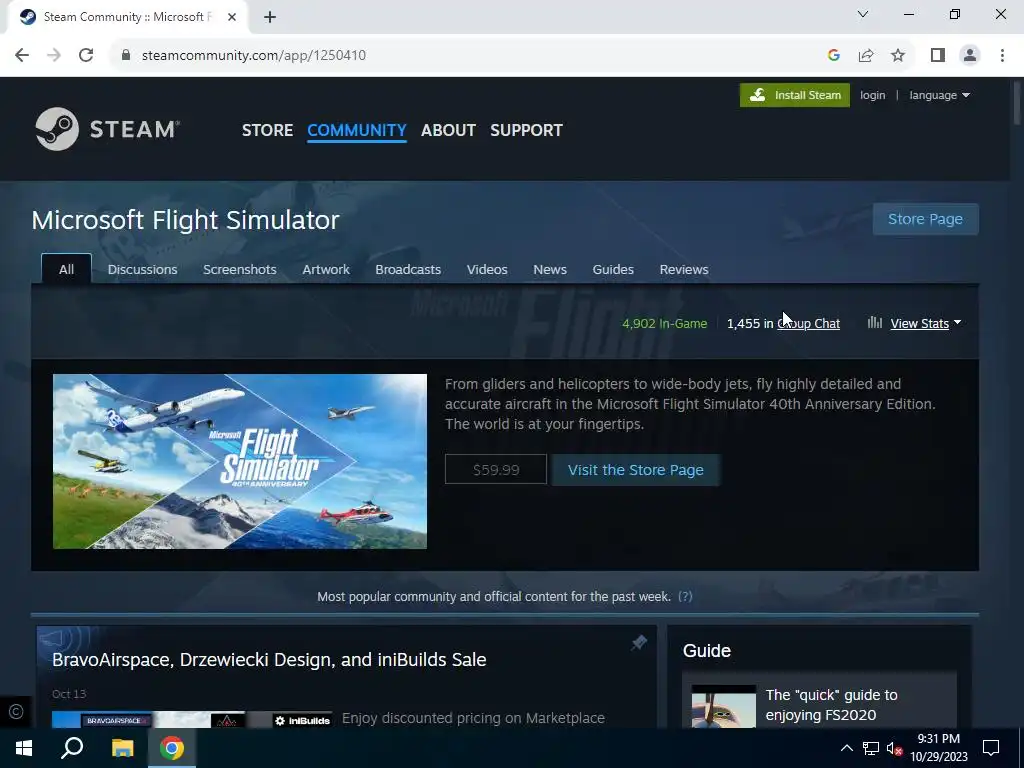Click the Microsoft Flight Simulator page title

point(185,220)
